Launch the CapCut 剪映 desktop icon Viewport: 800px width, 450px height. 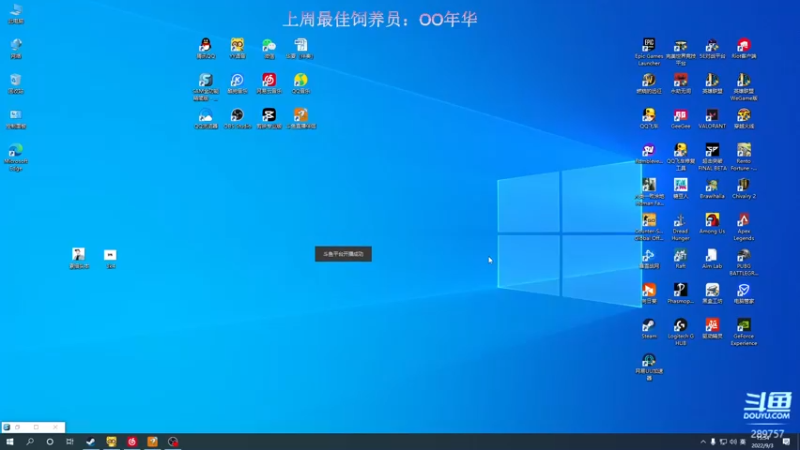[269, 118]
